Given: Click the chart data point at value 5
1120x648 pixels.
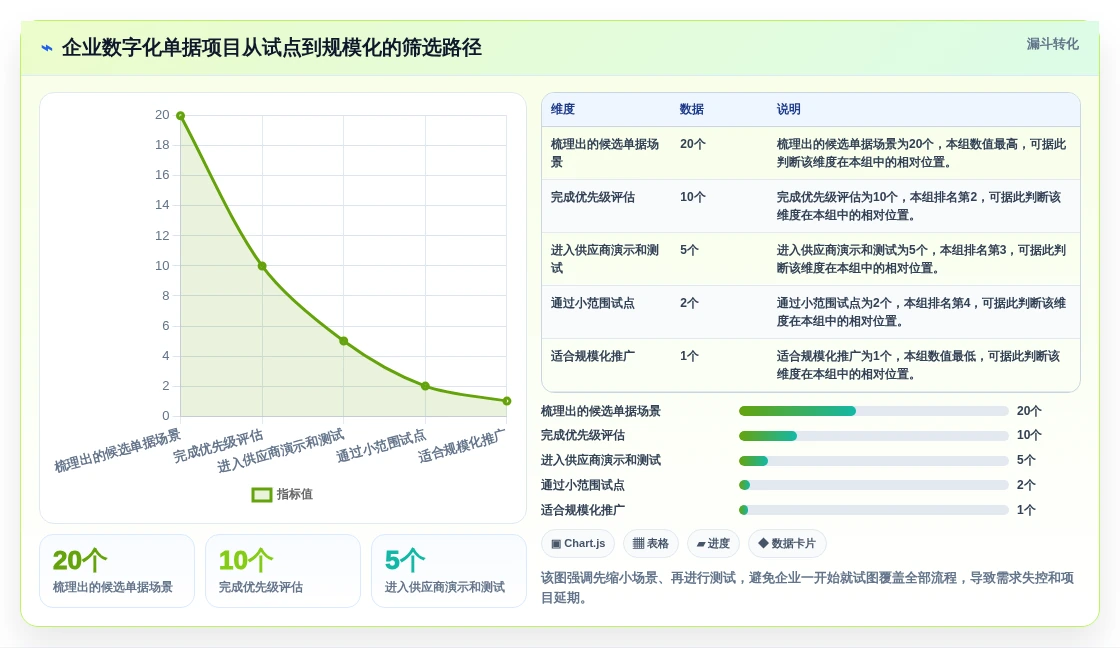Looking at the screenshot, I should click(344, 341).
